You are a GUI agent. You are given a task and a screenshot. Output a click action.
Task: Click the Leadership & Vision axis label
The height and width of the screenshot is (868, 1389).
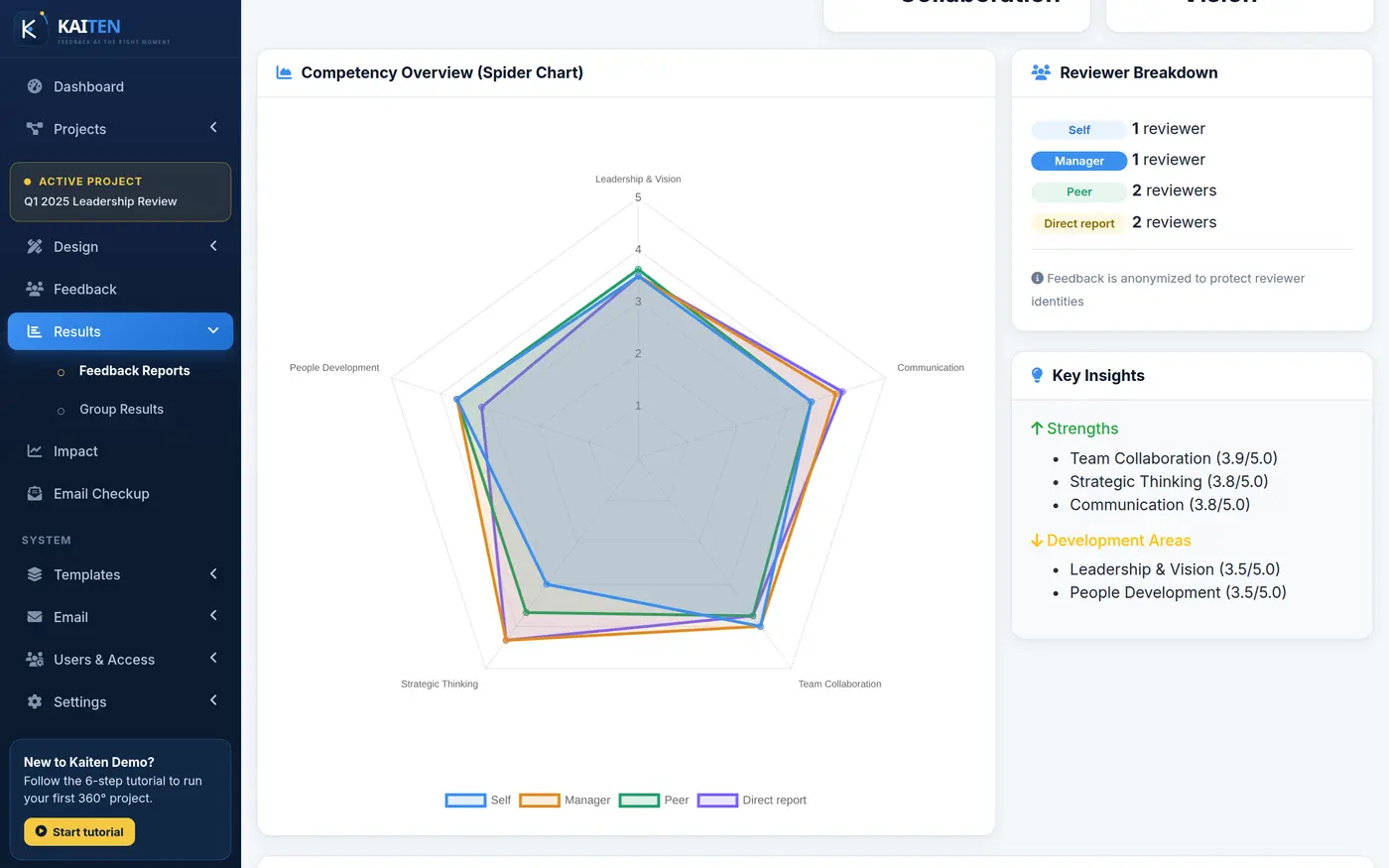click(x=638, y=180)
